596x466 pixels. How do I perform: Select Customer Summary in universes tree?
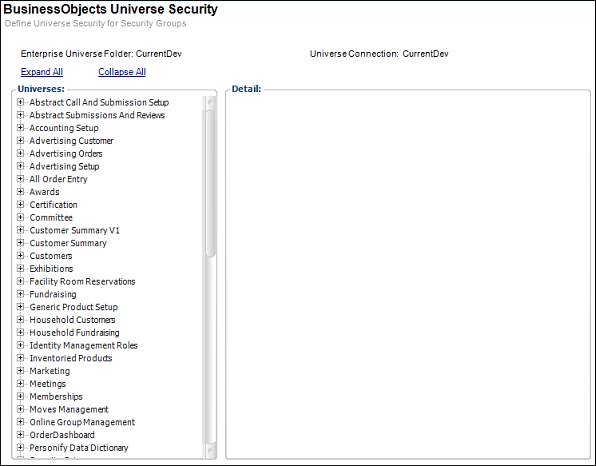coord(68,243)
